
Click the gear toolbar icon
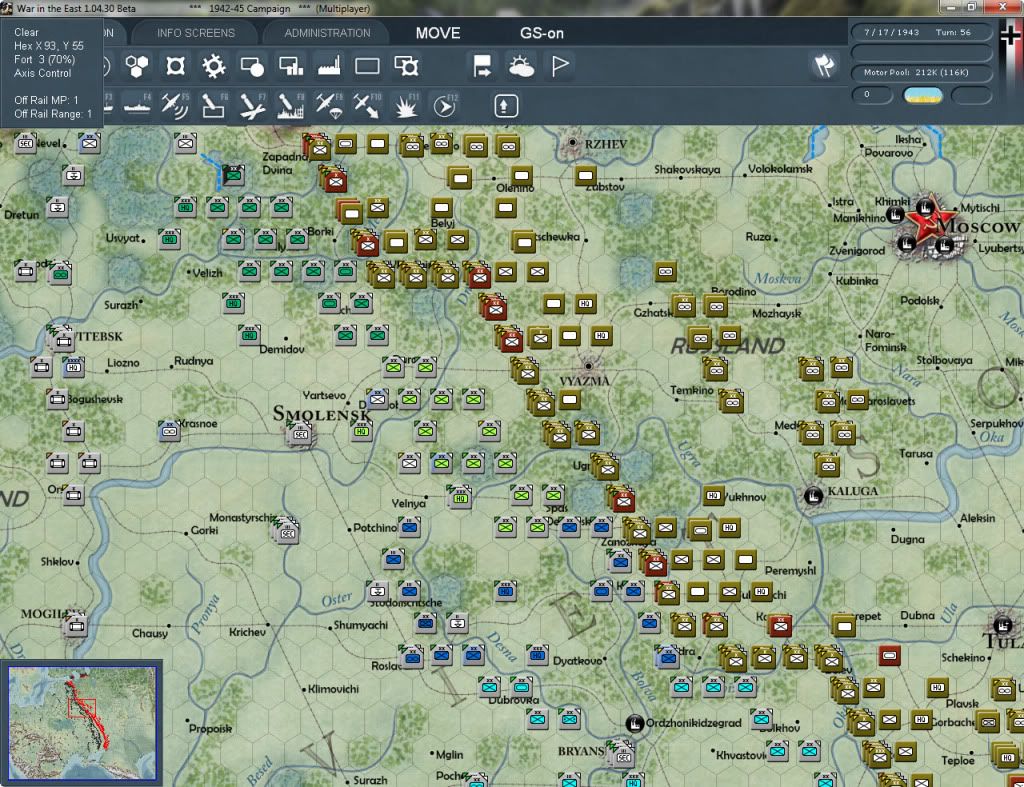pyautogui.click(x=214, y=66)
